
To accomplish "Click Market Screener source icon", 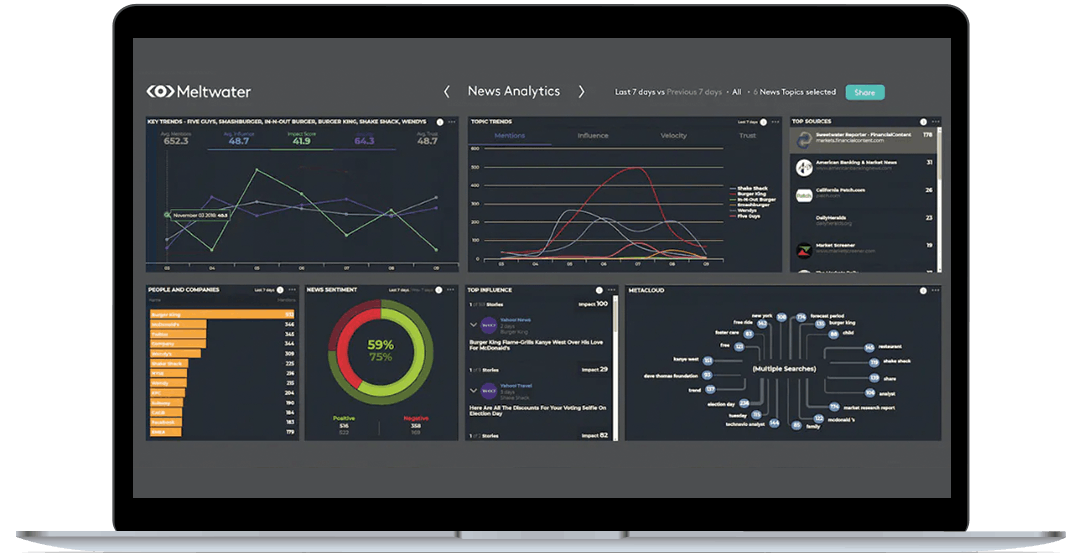I will [x=804, y=251].
